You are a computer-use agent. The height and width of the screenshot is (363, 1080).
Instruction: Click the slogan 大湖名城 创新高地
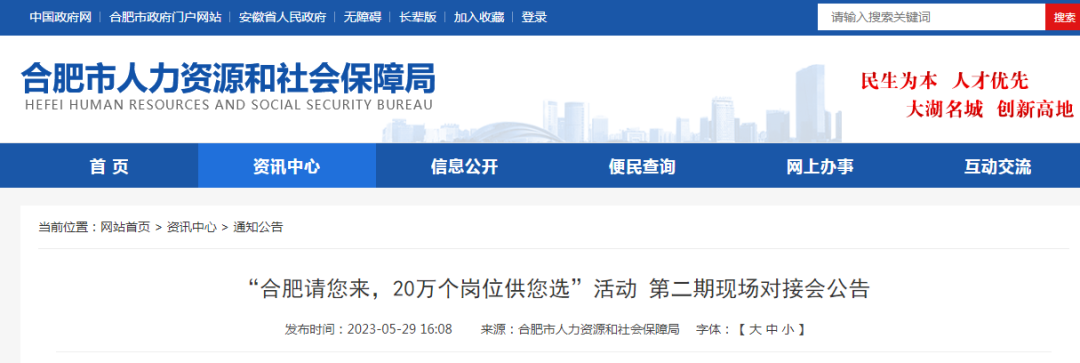coord(990,109)
